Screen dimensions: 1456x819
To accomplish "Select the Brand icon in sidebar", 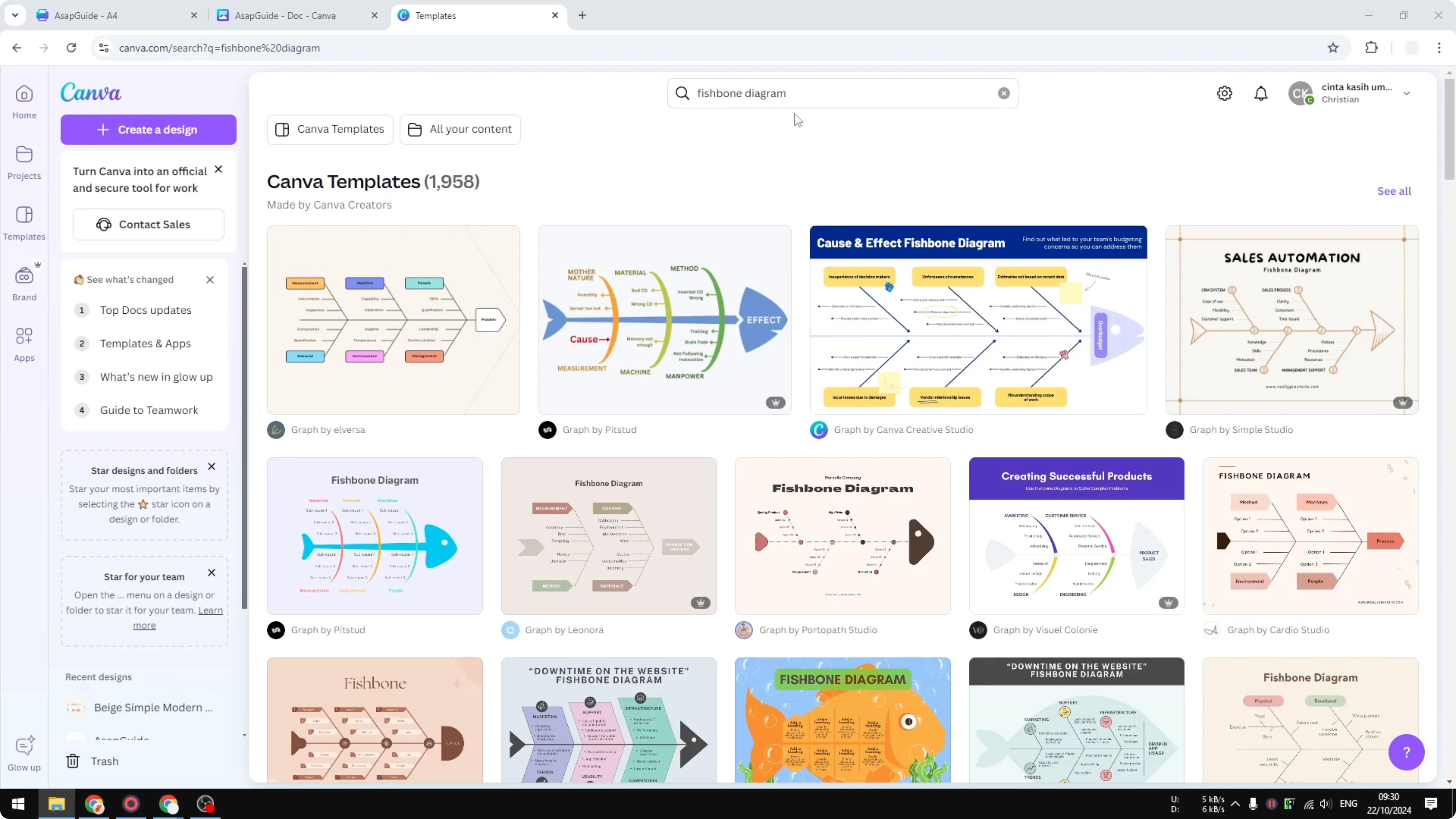I will click(24, 282).
